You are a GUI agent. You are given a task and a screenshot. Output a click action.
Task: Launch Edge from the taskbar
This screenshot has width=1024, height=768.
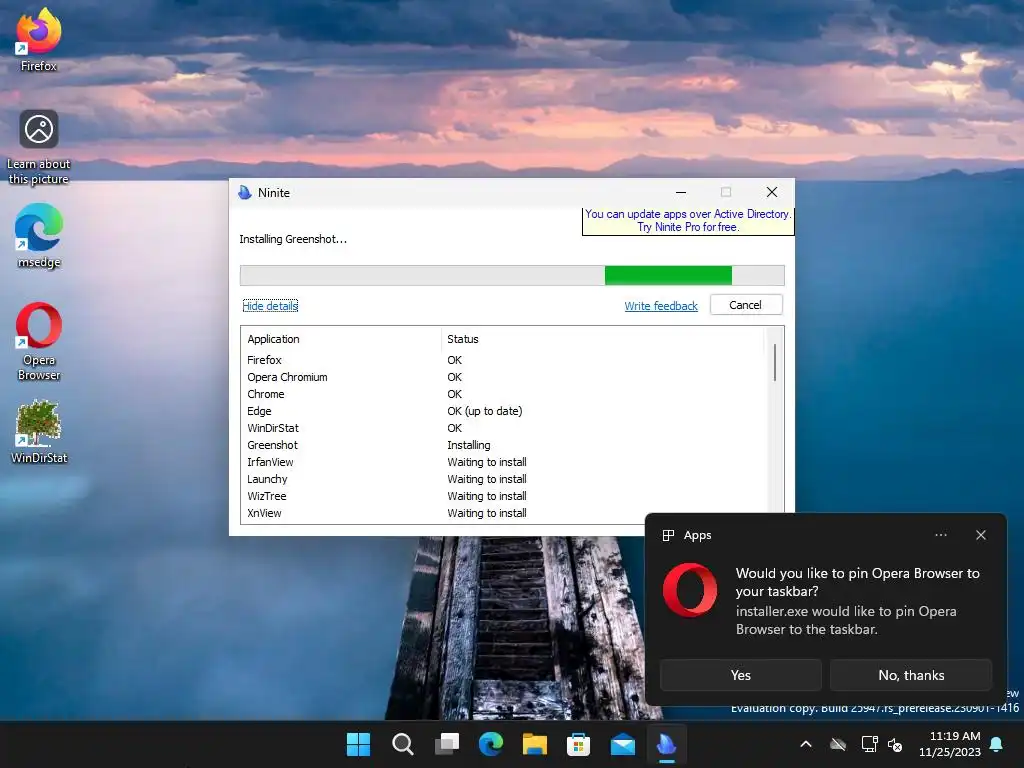pyautogui.click(x=490, y=744)
